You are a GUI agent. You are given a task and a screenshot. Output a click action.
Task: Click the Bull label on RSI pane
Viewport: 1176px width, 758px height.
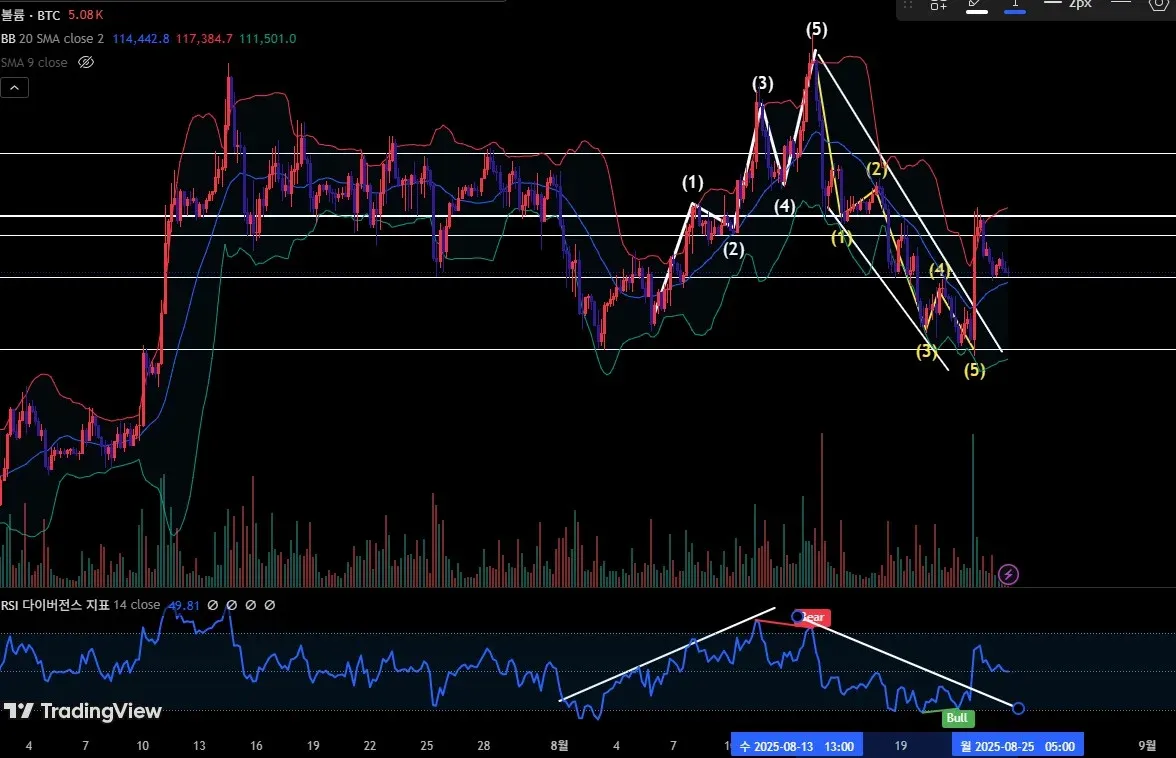tap(957, 718)
